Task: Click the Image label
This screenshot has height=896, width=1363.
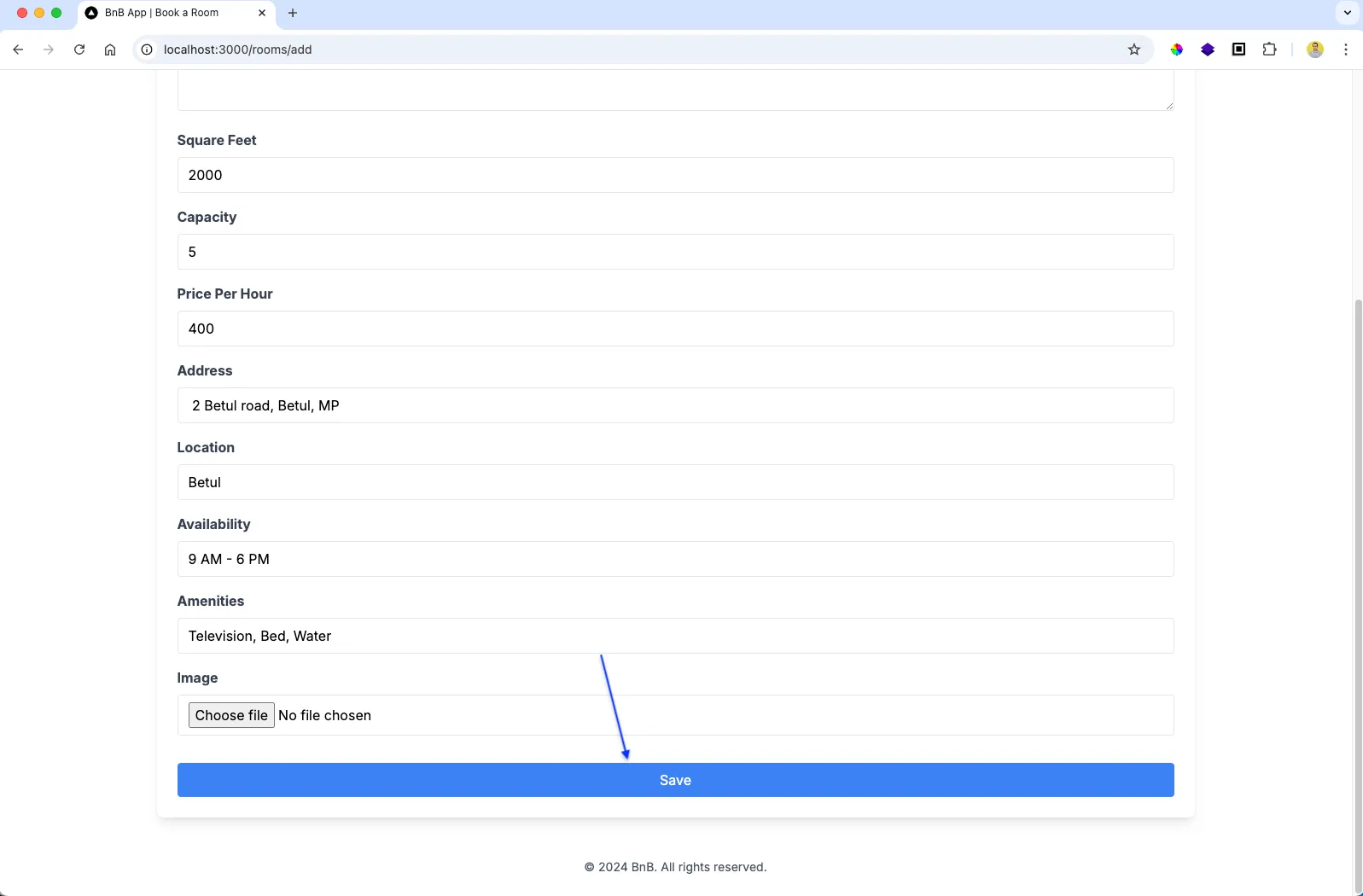Action: tap(197, 678)
